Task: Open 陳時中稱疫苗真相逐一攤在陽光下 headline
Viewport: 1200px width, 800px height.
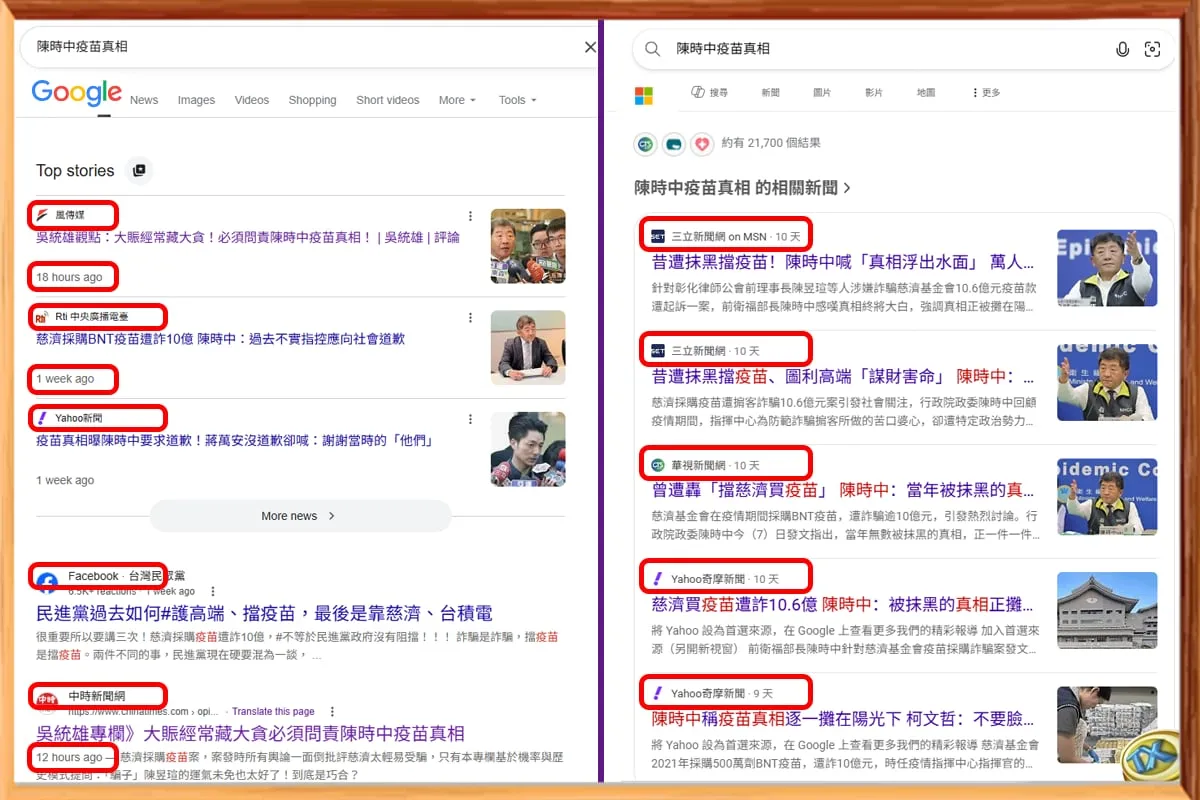Action: click(x=843, y=718)
